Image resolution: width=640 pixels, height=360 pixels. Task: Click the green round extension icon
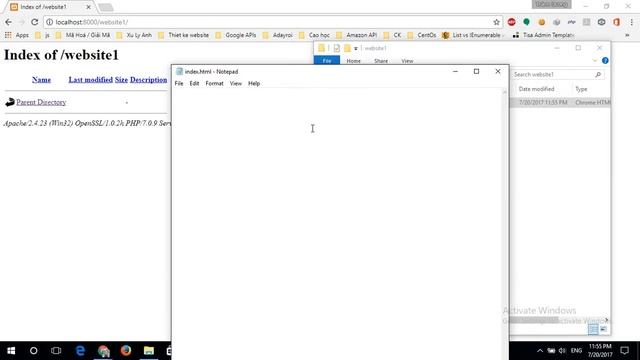[527, 22]
